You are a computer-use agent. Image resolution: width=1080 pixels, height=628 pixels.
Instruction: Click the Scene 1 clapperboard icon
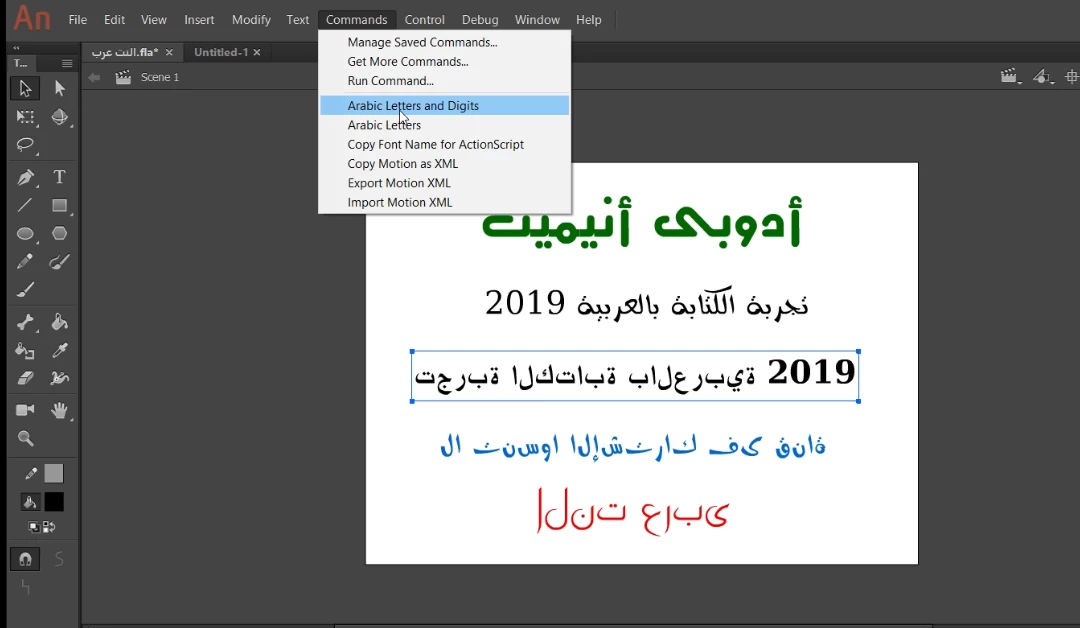point(123,77)
